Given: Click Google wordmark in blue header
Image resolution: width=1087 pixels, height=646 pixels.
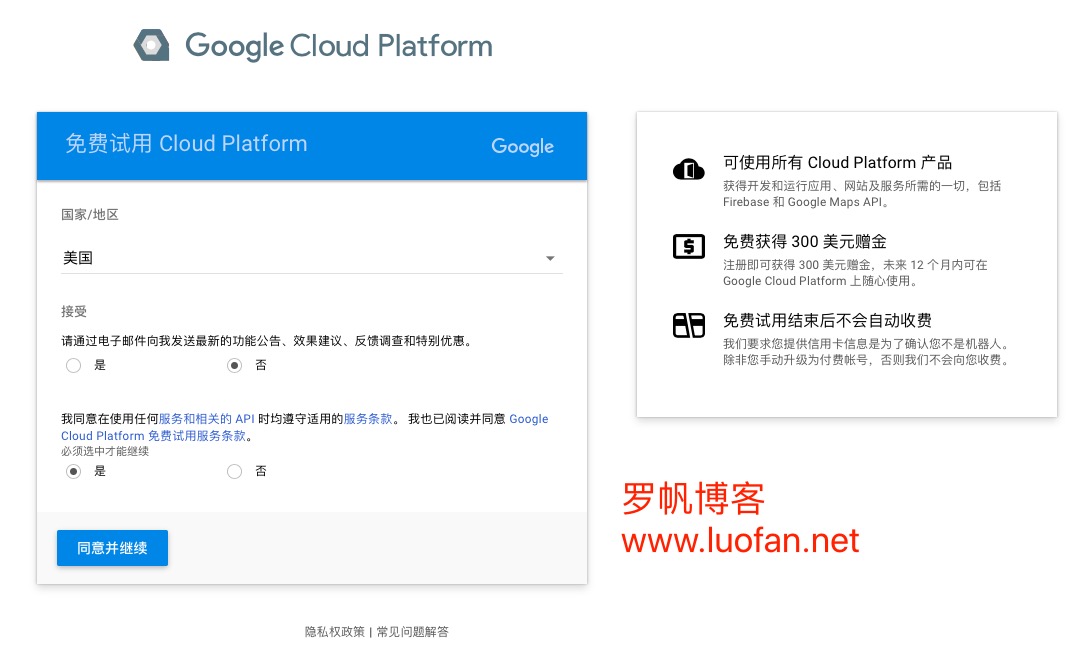Looking at the screenshot, I should pyautogui.click(x=523, y=146).
